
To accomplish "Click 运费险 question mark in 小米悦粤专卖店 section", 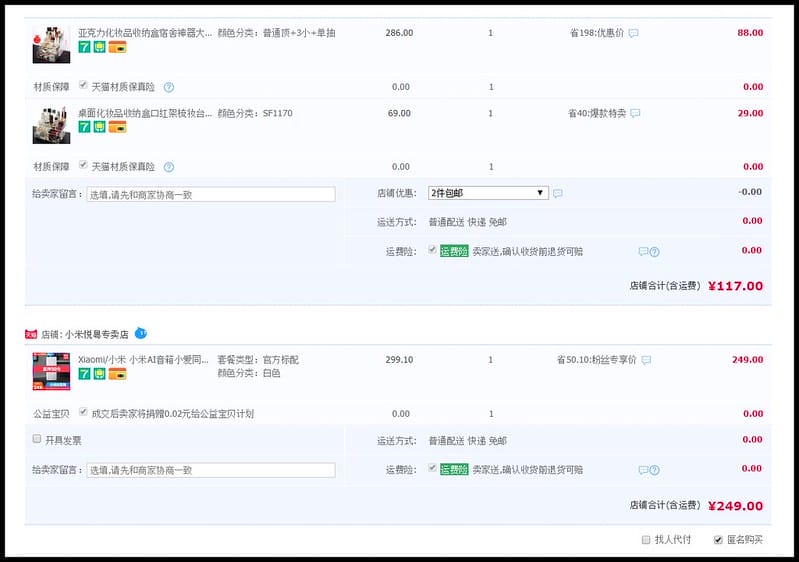I will 655,470.
